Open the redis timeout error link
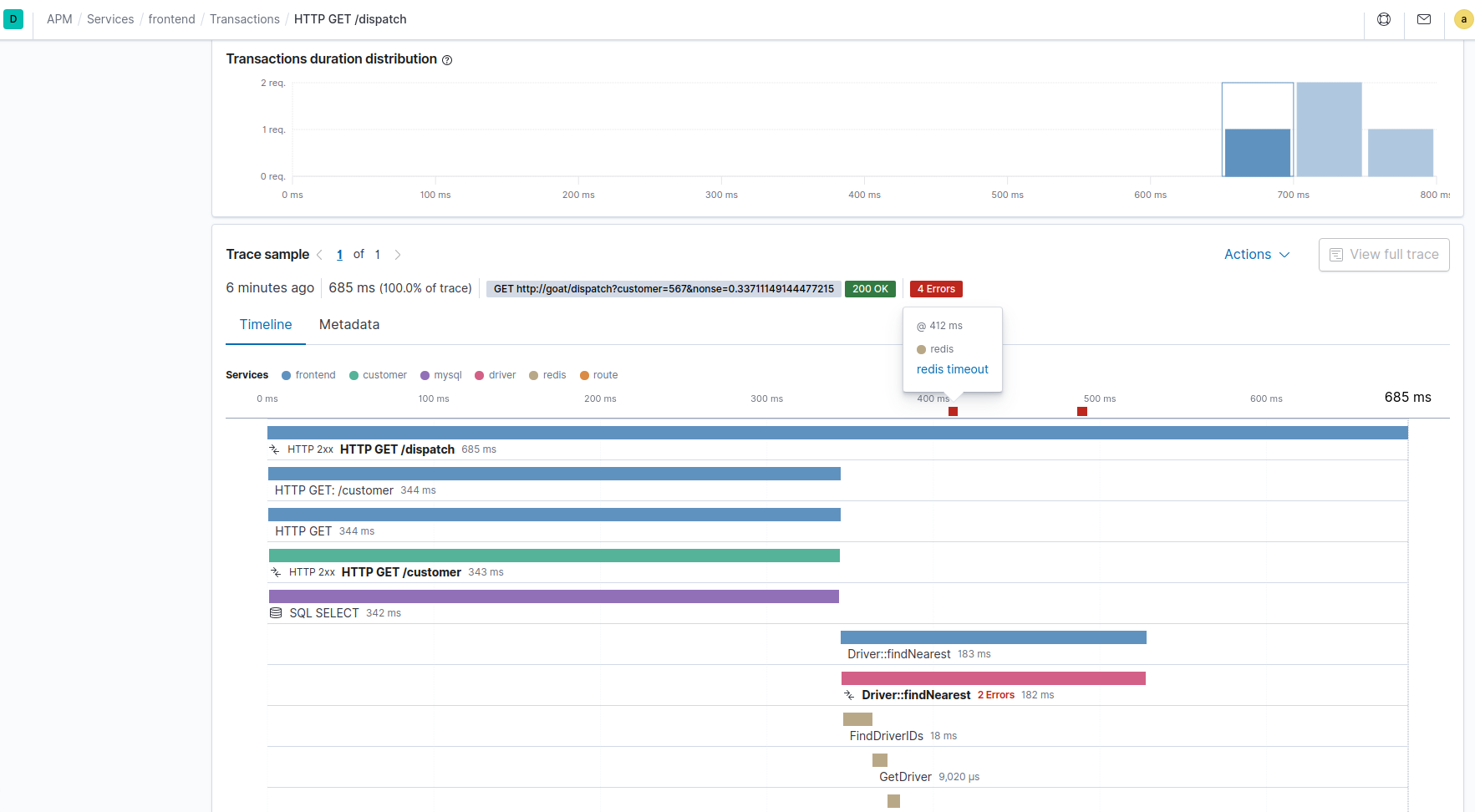Viewport: 1475px width, 812px height. pos(952,369)
